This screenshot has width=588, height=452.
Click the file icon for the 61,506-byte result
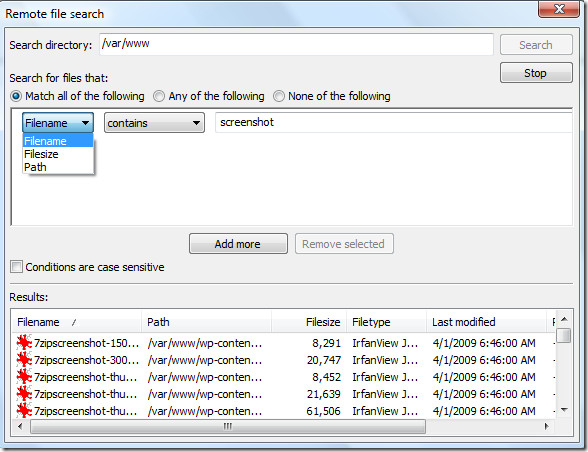click(x=24, y=411)
